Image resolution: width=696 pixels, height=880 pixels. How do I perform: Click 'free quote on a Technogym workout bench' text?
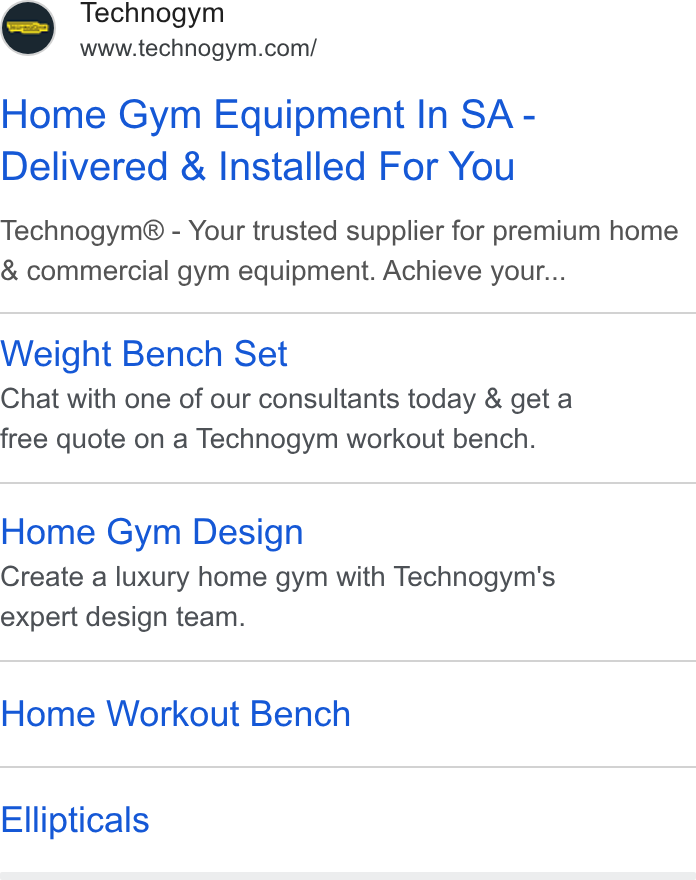pos(267,439)
